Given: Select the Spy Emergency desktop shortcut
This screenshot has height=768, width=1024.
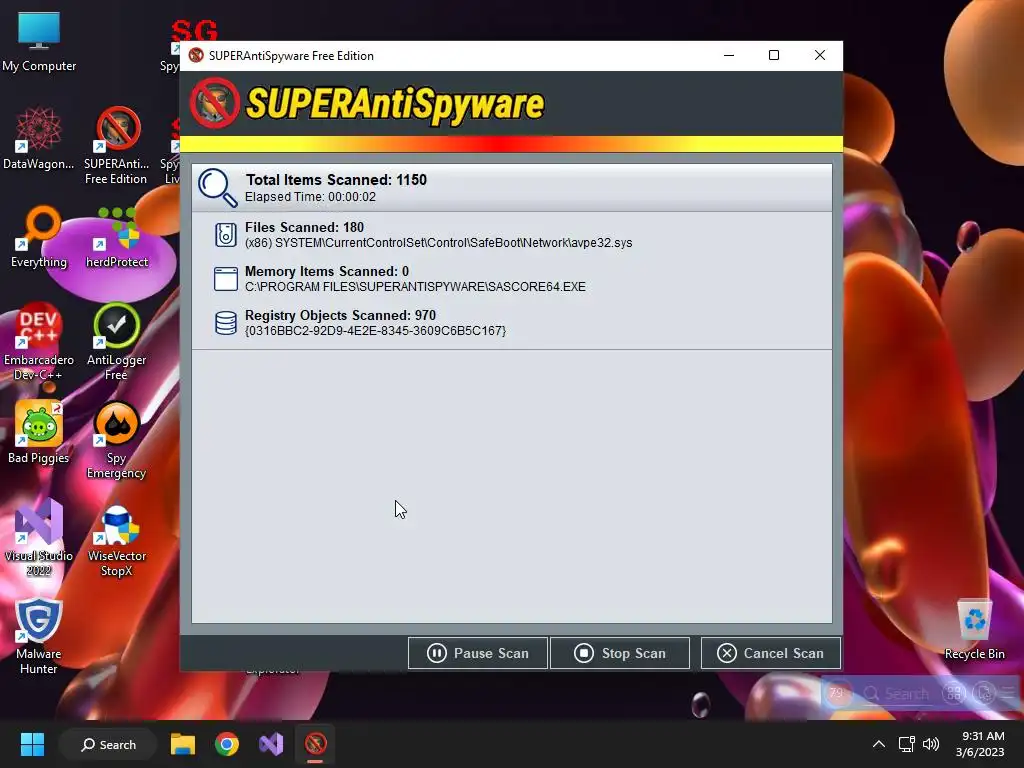Looking at the screenshot, I should (x=116, y=440).
